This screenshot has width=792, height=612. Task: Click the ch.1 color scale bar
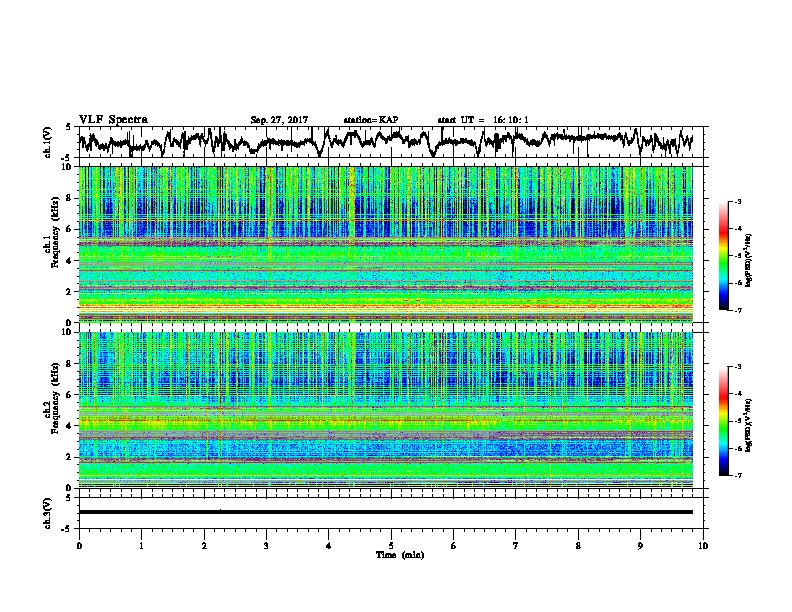724,256
